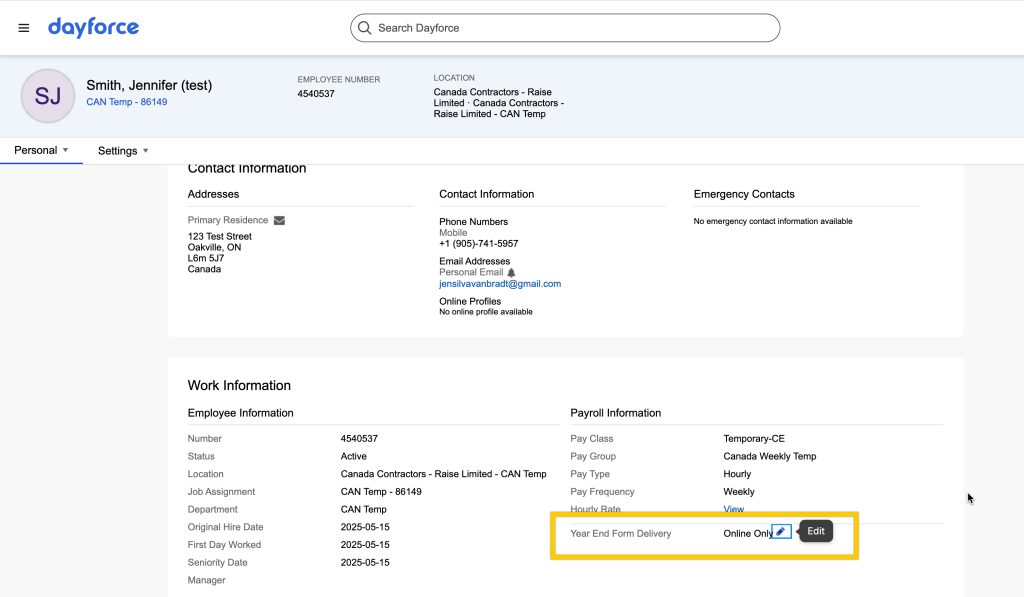View the Hourly Rate
Viewport: 1024px width, 597px height.
[x=733, y=510]
